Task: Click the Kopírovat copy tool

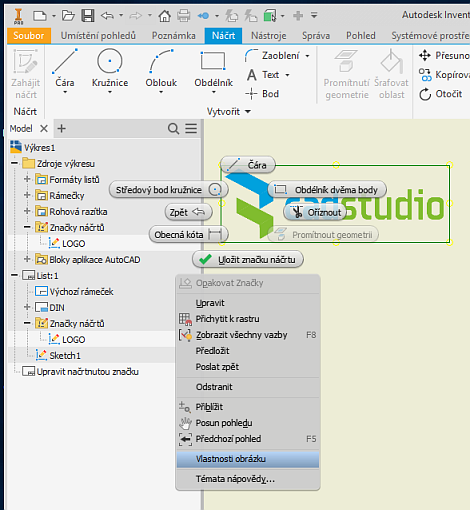Action: (444, 75)
